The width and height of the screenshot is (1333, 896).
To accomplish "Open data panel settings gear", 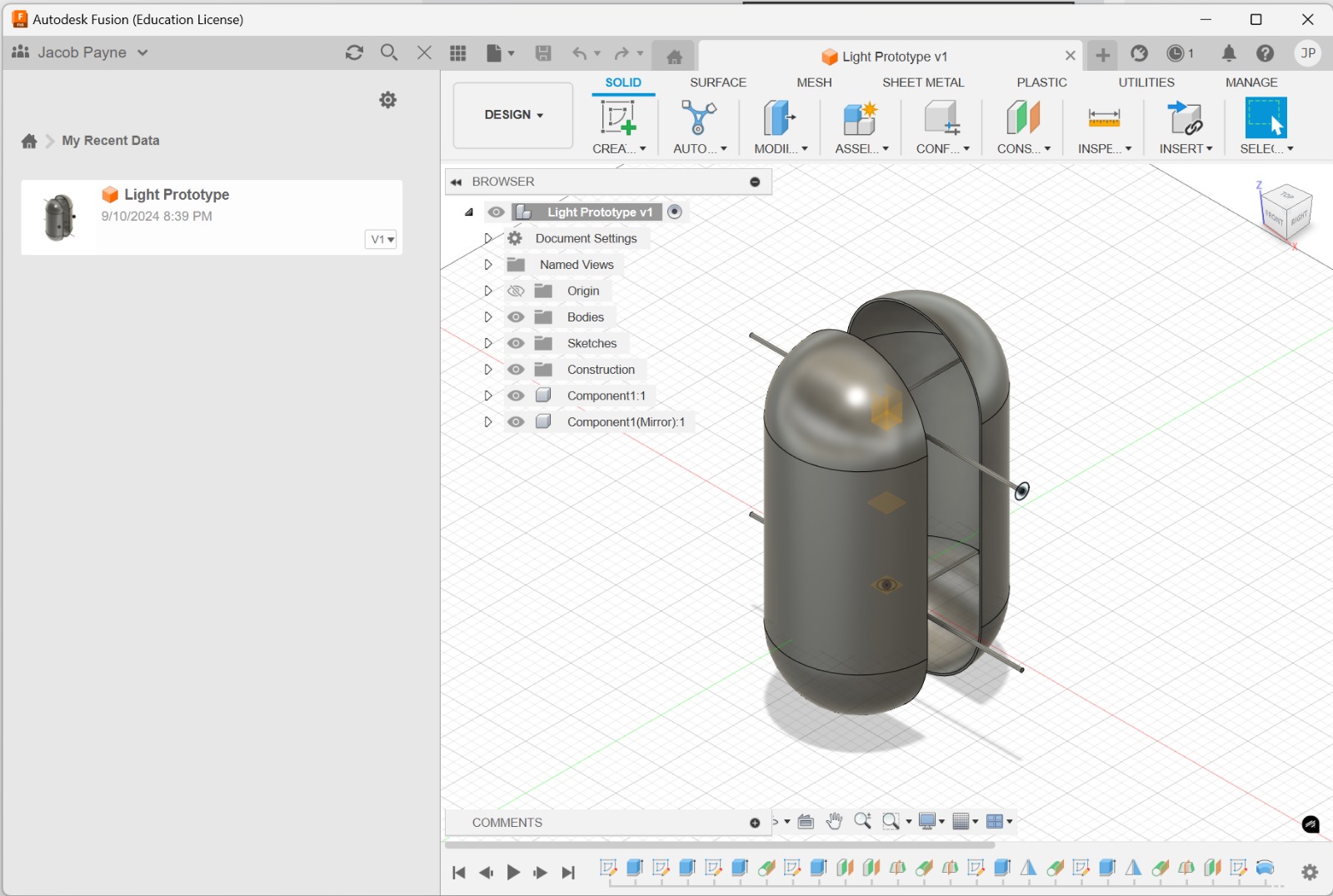I will (387, 100).
